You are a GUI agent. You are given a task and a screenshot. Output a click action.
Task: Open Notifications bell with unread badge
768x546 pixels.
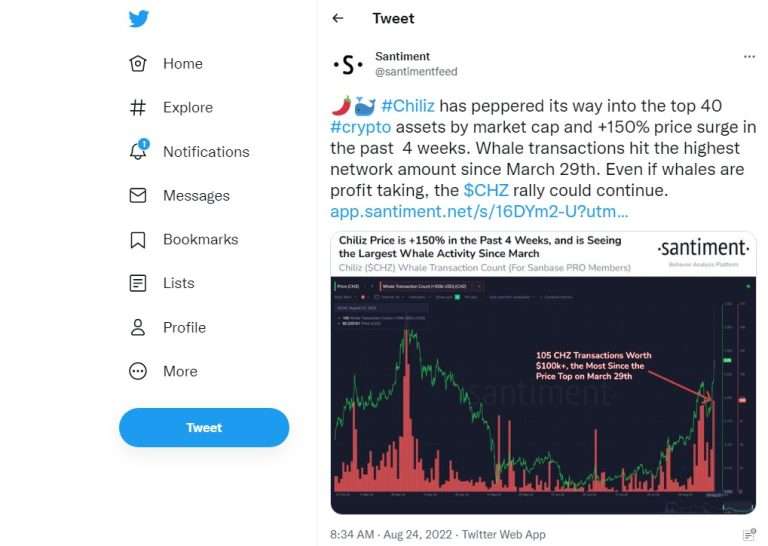139,150
